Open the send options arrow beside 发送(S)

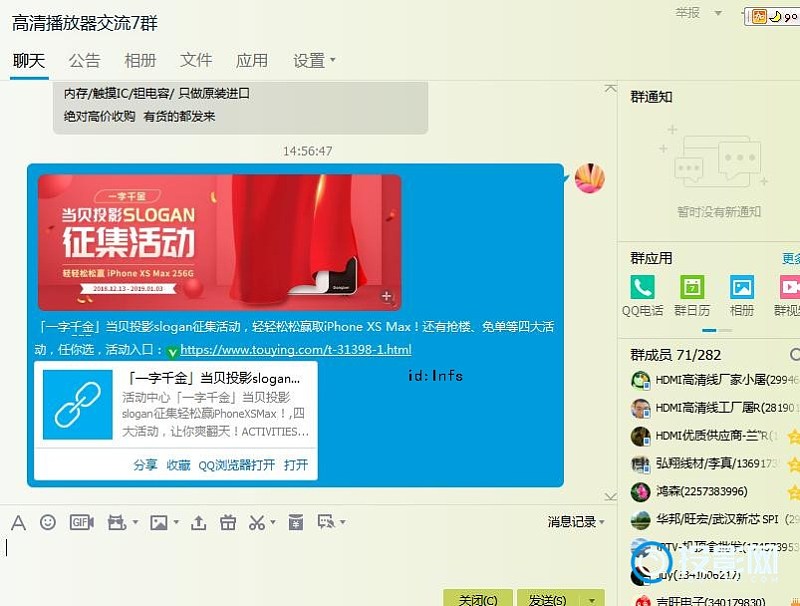tap(592, 600)
